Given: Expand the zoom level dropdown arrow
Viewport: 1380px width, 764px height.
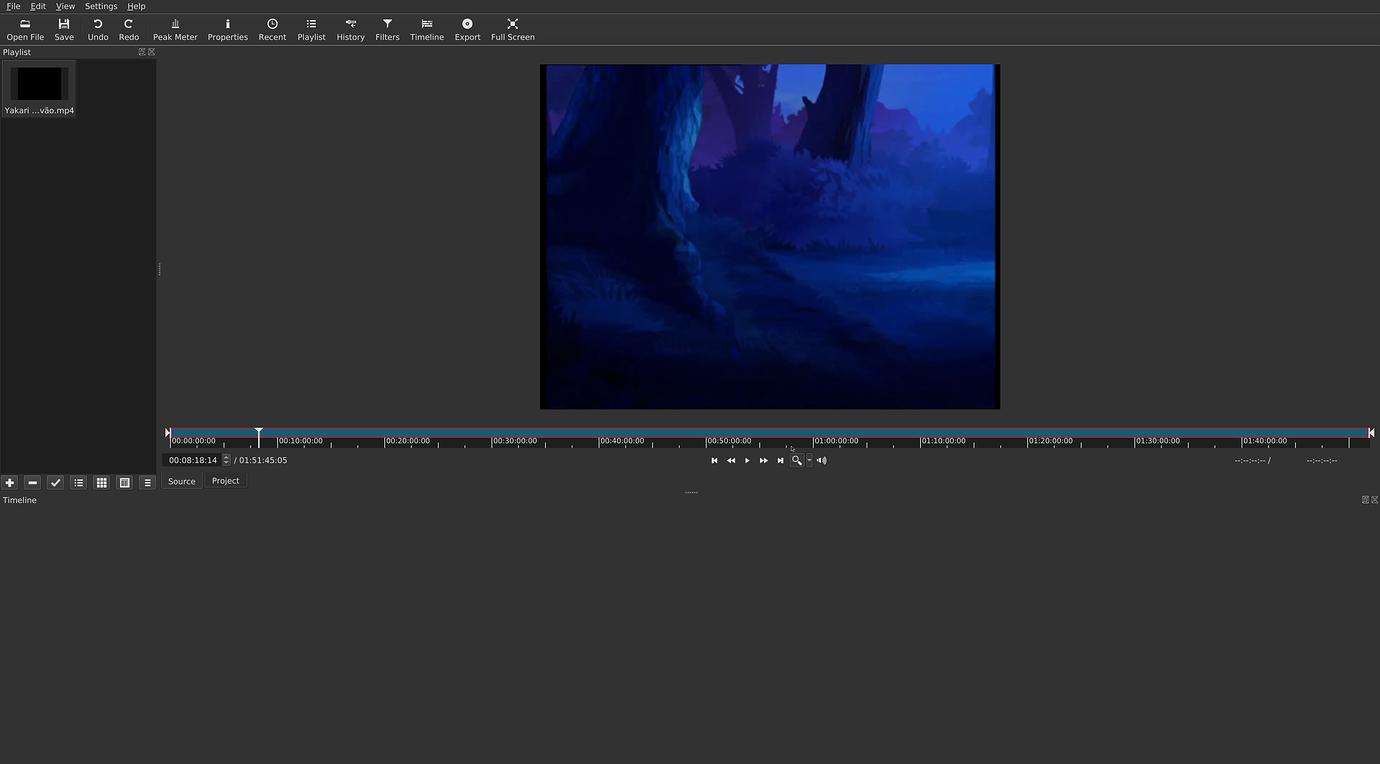Looking at the screenshot, I should [809, 460].
